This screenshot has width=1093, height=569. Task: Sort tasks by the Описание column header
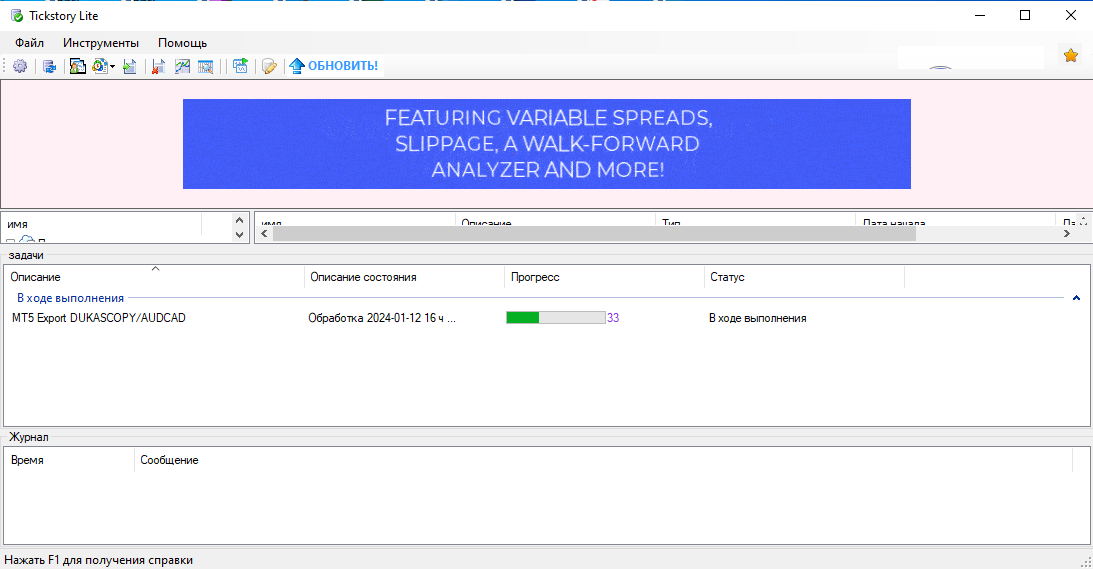click(x=155, y=277)
